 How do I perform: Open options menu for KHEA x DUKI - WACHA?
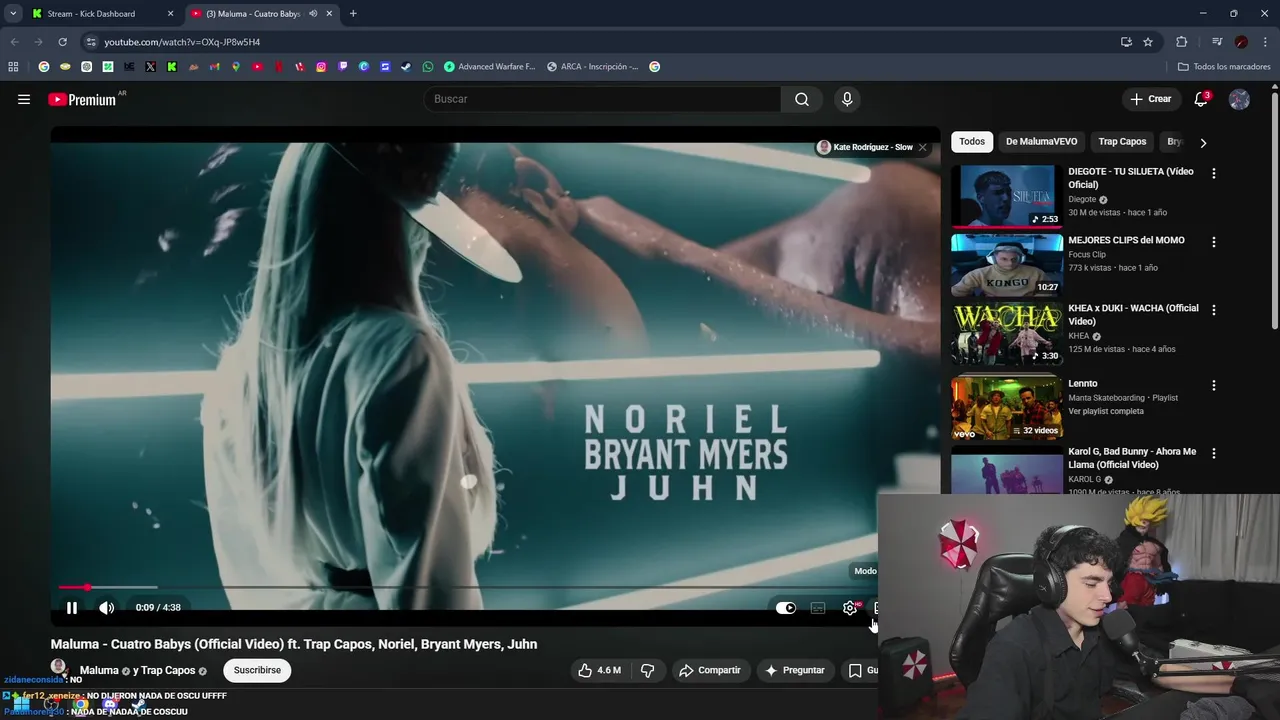[1214, 310]
